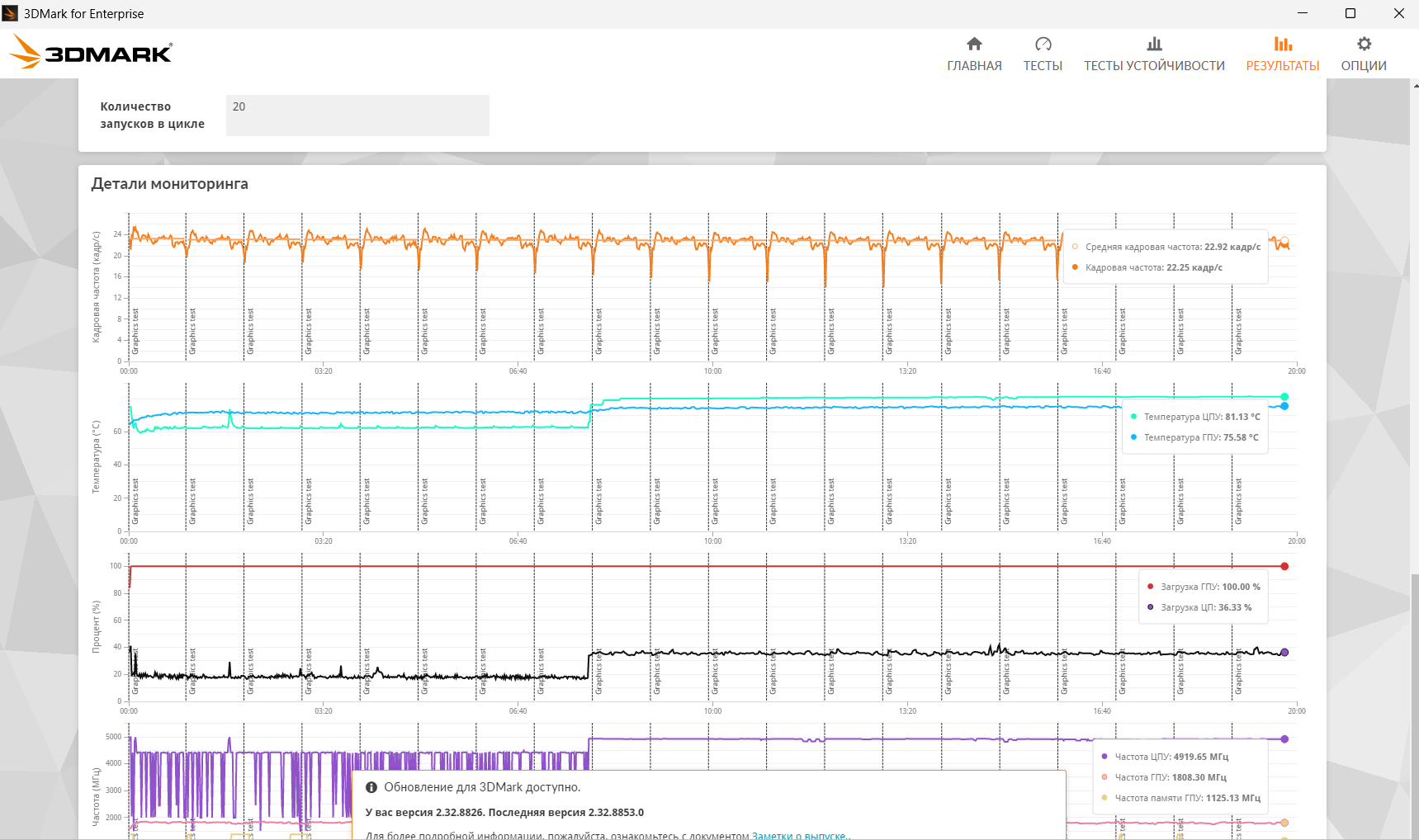Click the ТЕСТЫ gauge icon
The image size is (1419, 840).
click(x=1043, y=44)
